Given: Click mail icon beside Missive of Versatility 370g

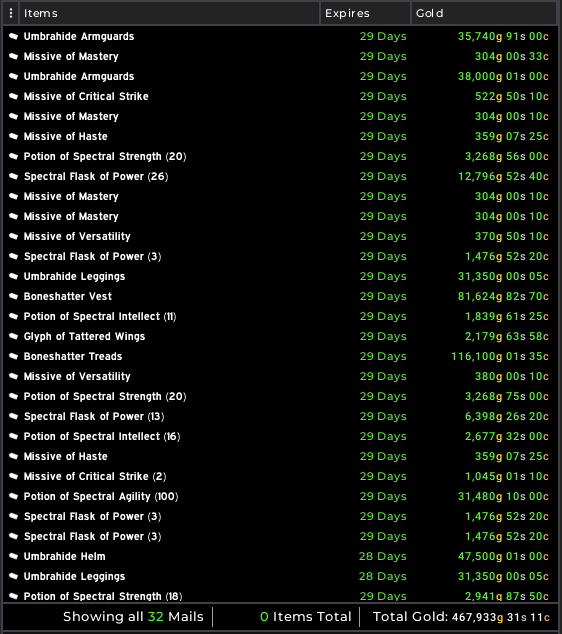Looking at the screenshot, I should click(13, 236).
